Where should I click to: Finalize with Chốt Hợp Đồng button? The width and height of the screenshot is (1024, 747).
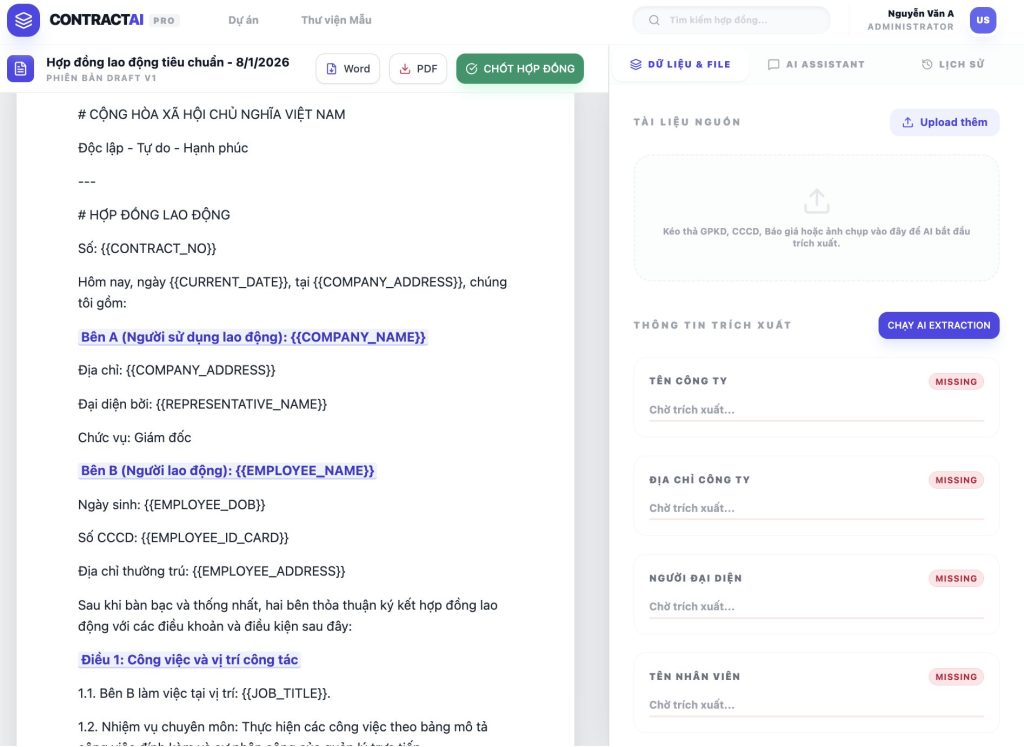coord(519,69)
